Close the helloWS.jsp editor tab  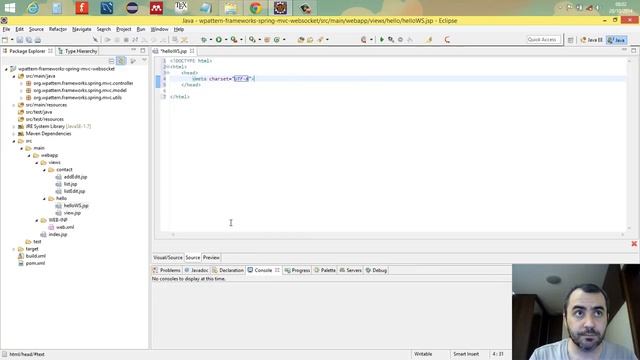point(192,51)
